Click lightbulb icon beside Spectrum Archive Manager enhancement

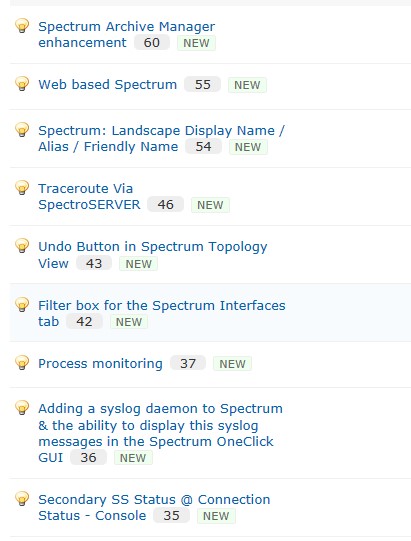pyautogui.click(x=22, y=26)
